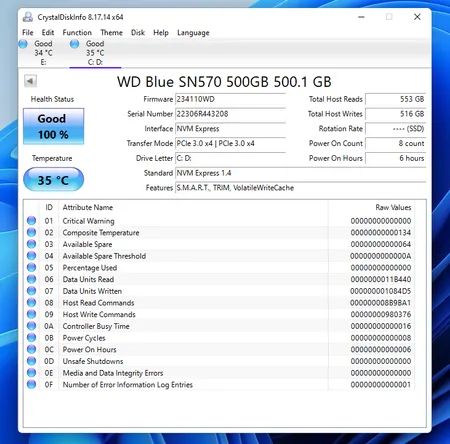
Task: Click the CrystalDiskInfo app icon in title bar
Action: (x=28, y=17)
